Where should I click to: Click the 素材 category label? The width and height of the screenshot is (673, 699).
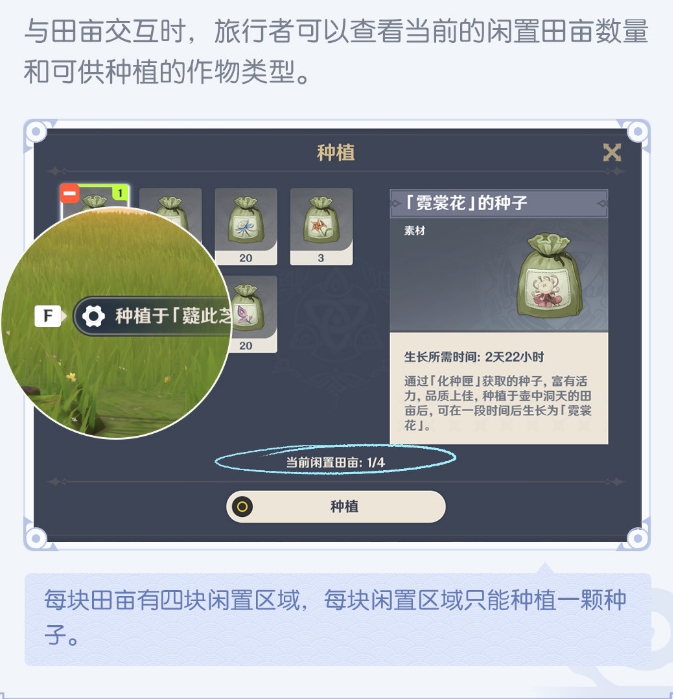point(414,230)
